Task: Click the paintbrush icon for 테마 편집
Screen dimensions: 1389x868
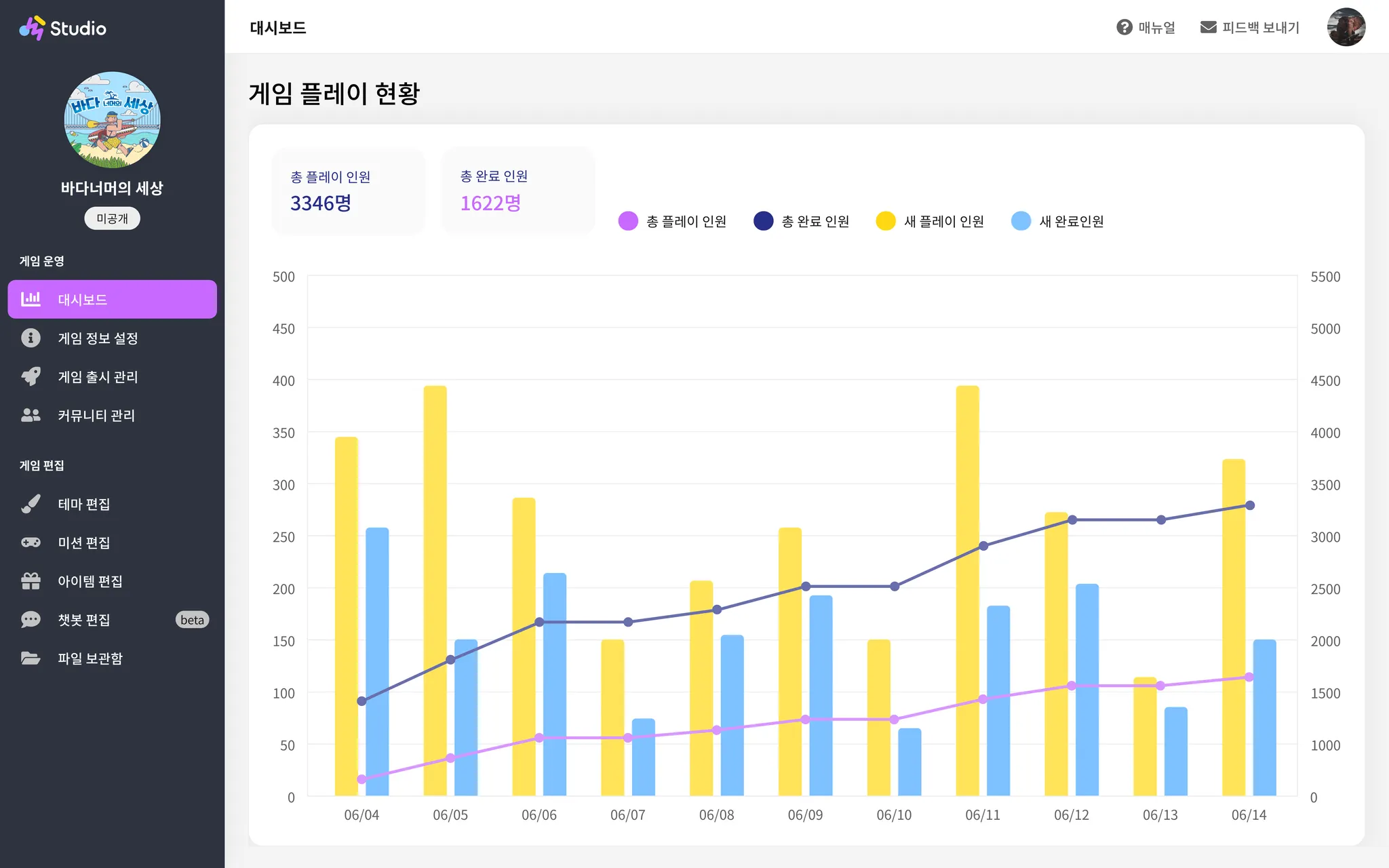Action: coord(31,504)
